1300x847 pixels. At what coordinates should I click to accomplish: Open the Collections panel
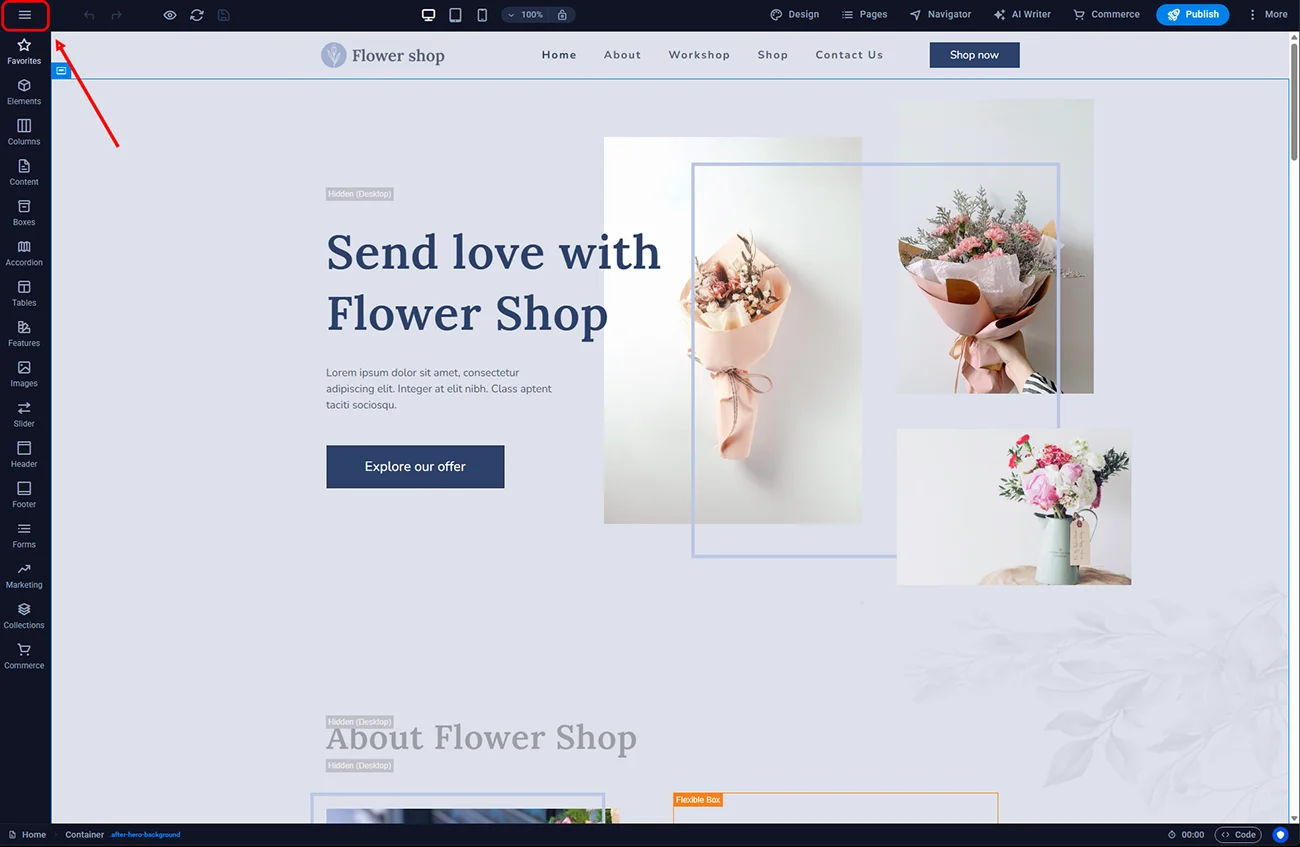coord(23,616)
